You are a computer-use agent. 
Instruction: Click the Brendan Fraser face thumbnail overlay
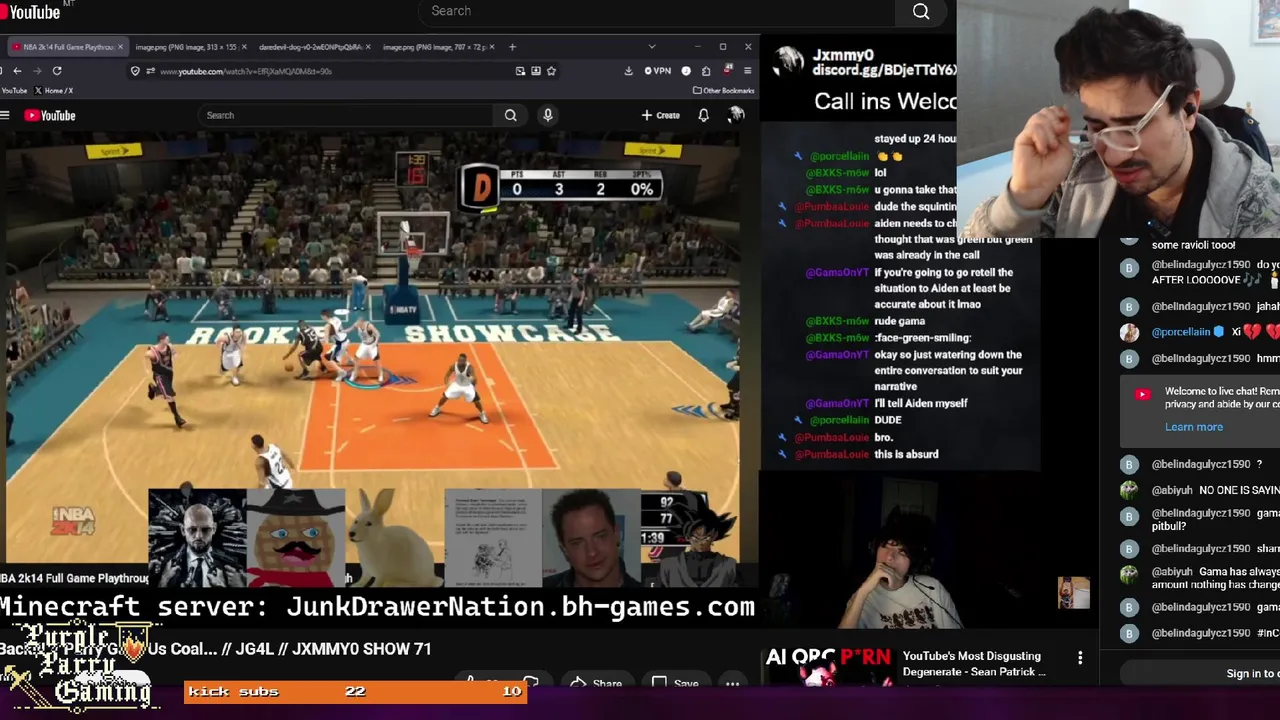point(591,538)
